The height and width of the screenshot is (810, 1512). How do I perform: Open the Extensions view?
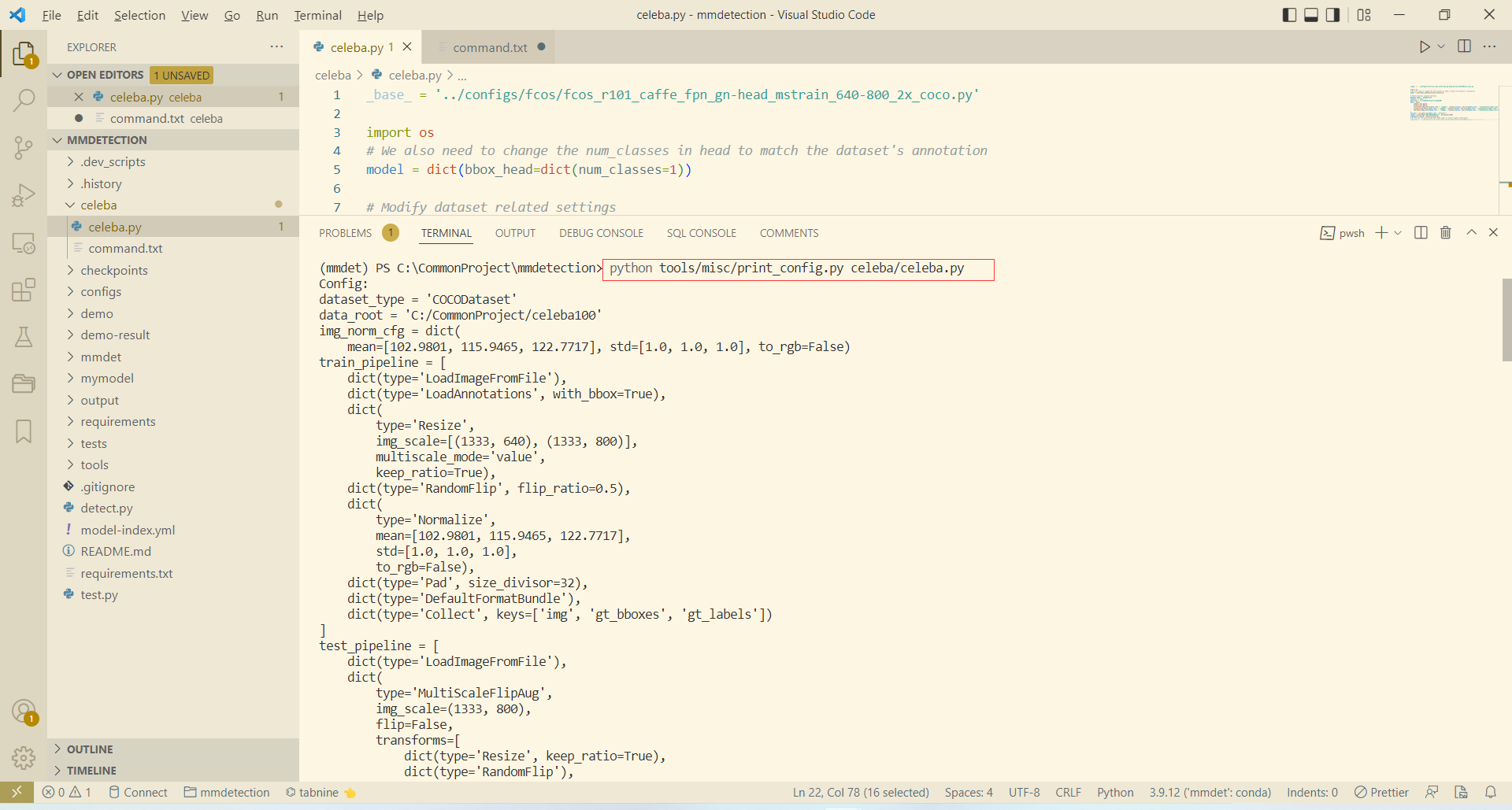pyautogui.click(x=24, y=290)
